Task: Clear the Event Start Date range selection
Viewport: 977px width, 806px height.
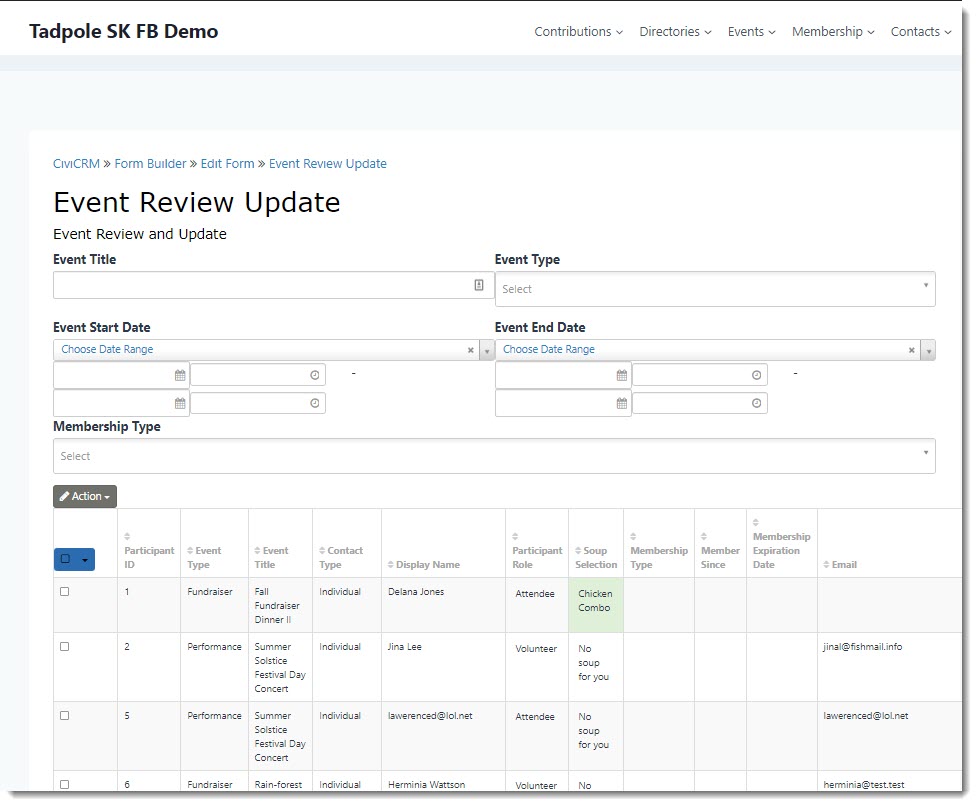Action: pos(470,351)
